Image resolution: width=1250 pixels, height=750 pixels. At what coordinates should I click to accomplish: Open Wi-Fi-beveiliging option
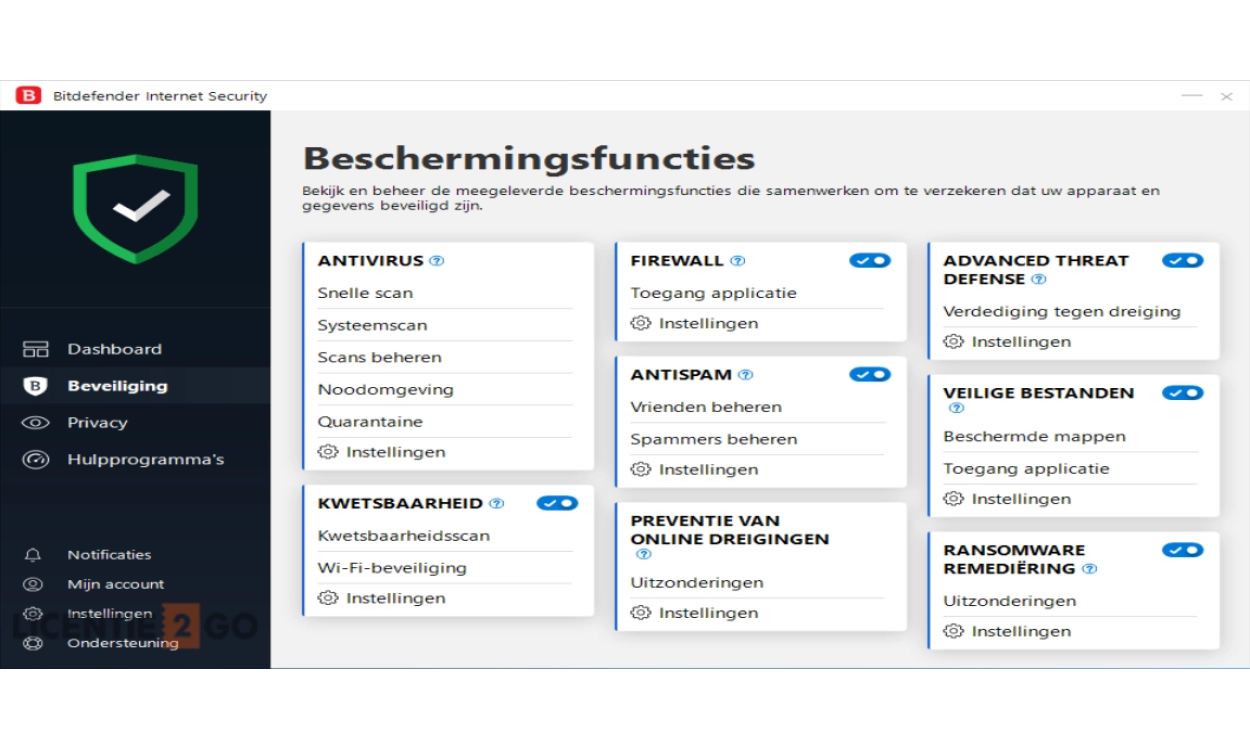pyautogui.click(x=392, y=568)
